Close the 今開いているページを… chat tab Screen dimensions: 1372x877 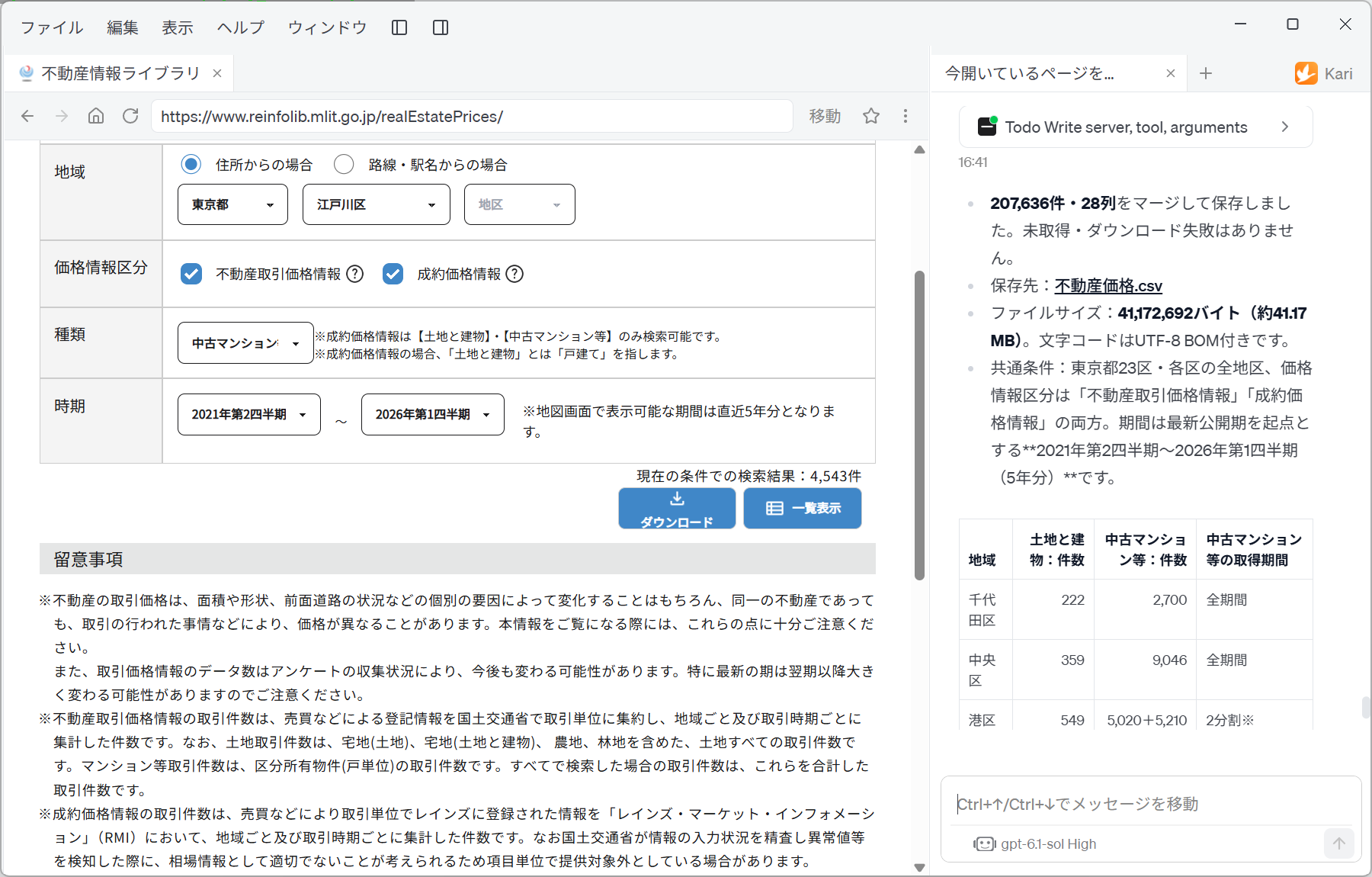coord(1171,73)
